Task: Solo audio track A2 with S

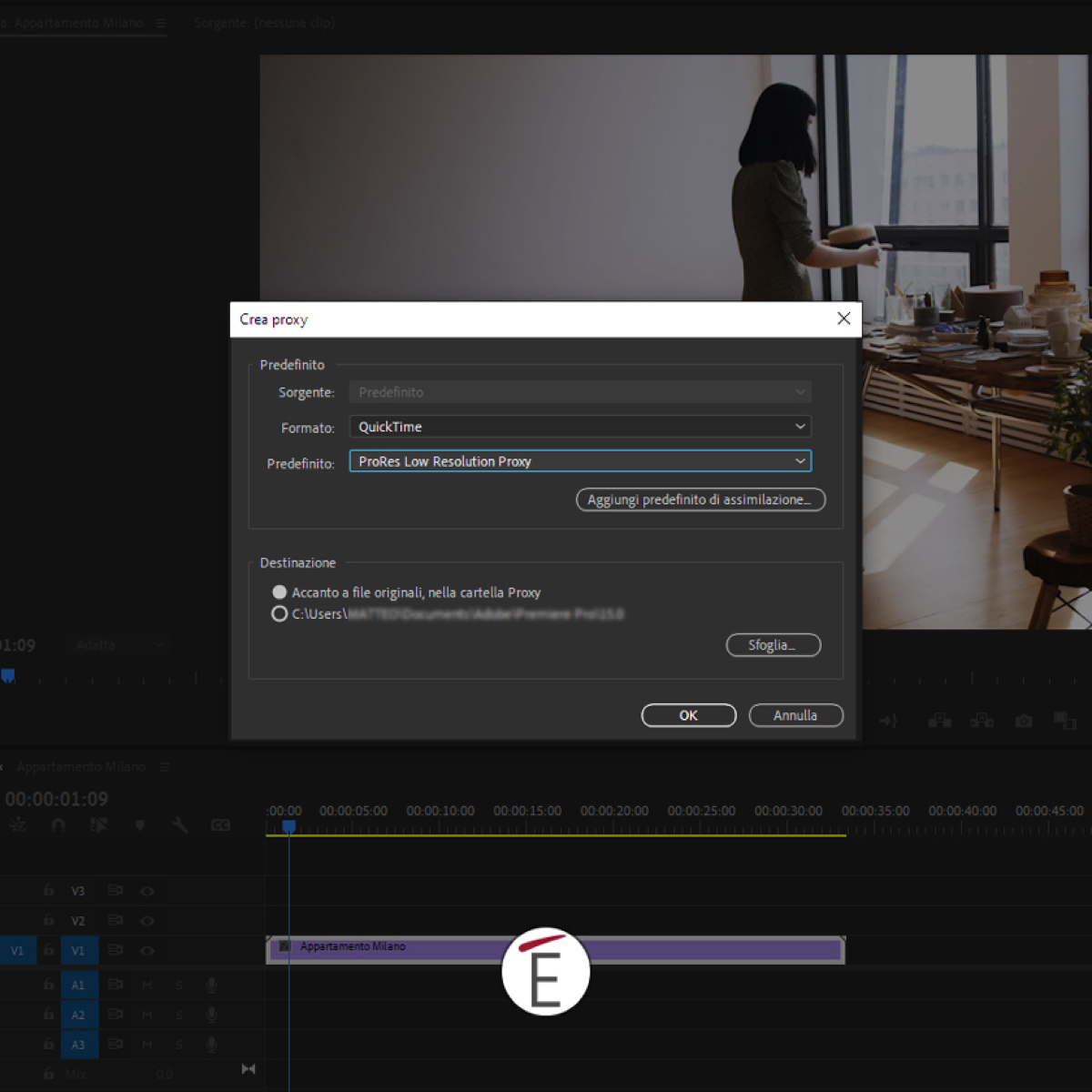Action: [179, 1015]
